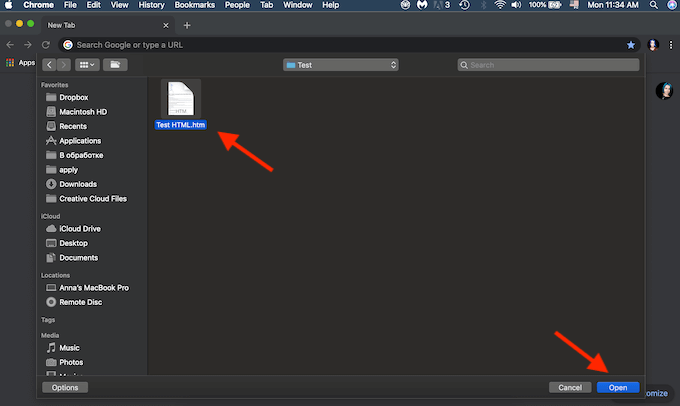
Task: Click the Bluetooth icon in menu bar
Action: (484, 5)
